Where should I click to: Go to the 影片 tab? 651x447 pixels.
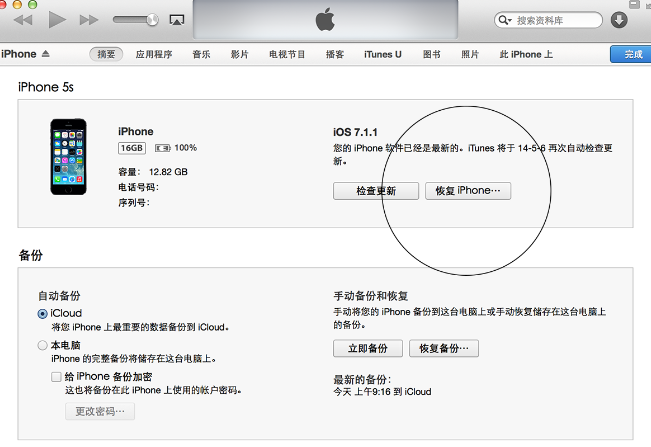[x=240, y=54]
